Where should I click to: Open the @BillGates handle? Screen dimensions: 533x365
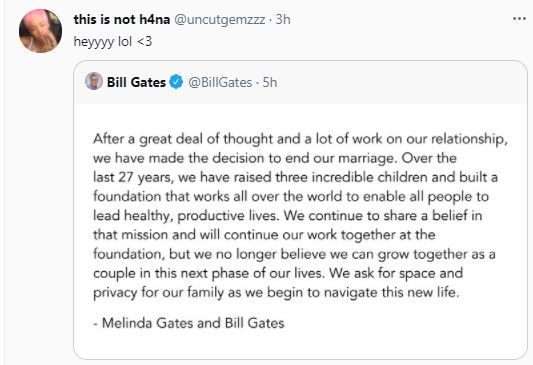tap(220, 82)
